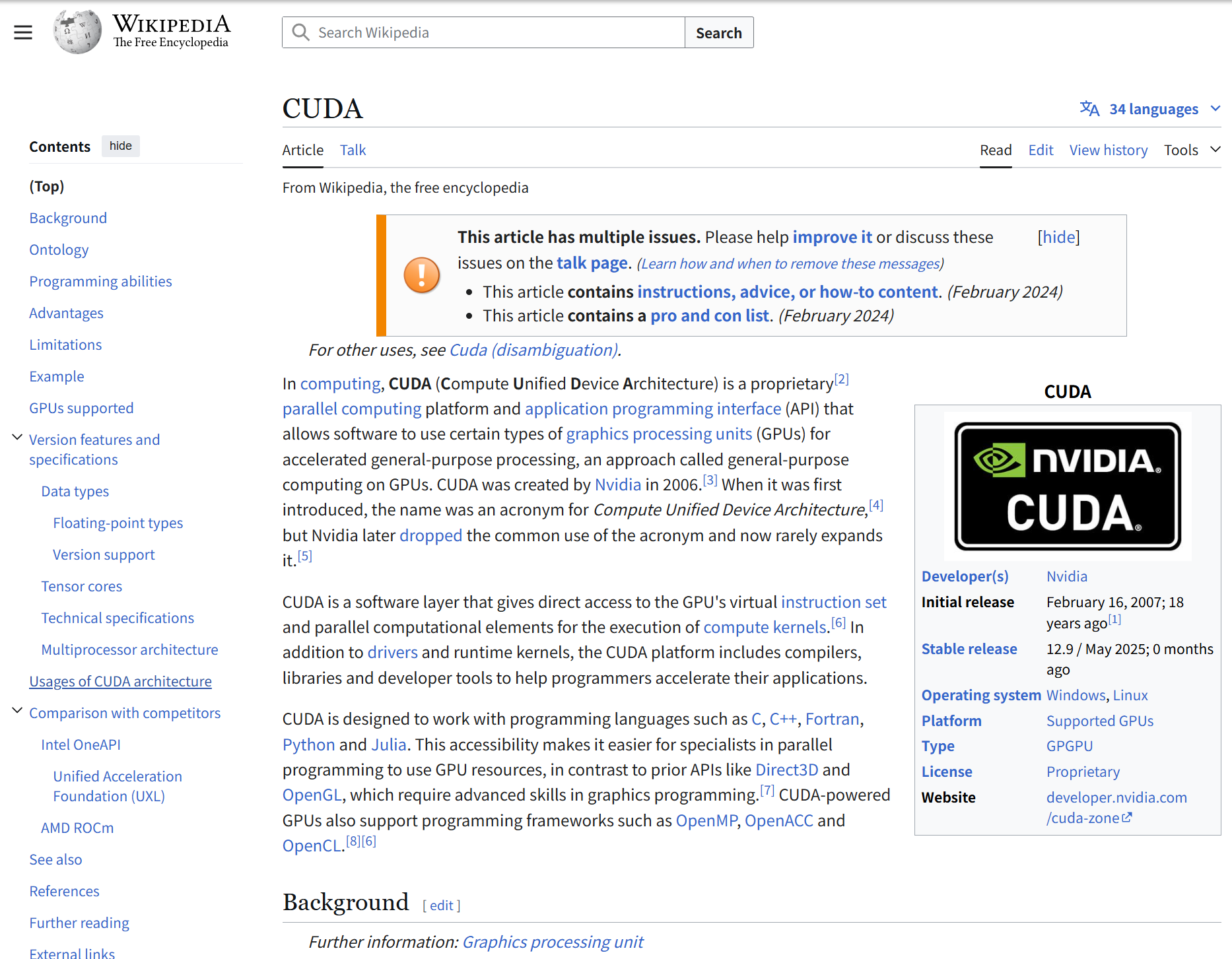Switch to the Article tab
1232x959 pixels.
(303, 150)
